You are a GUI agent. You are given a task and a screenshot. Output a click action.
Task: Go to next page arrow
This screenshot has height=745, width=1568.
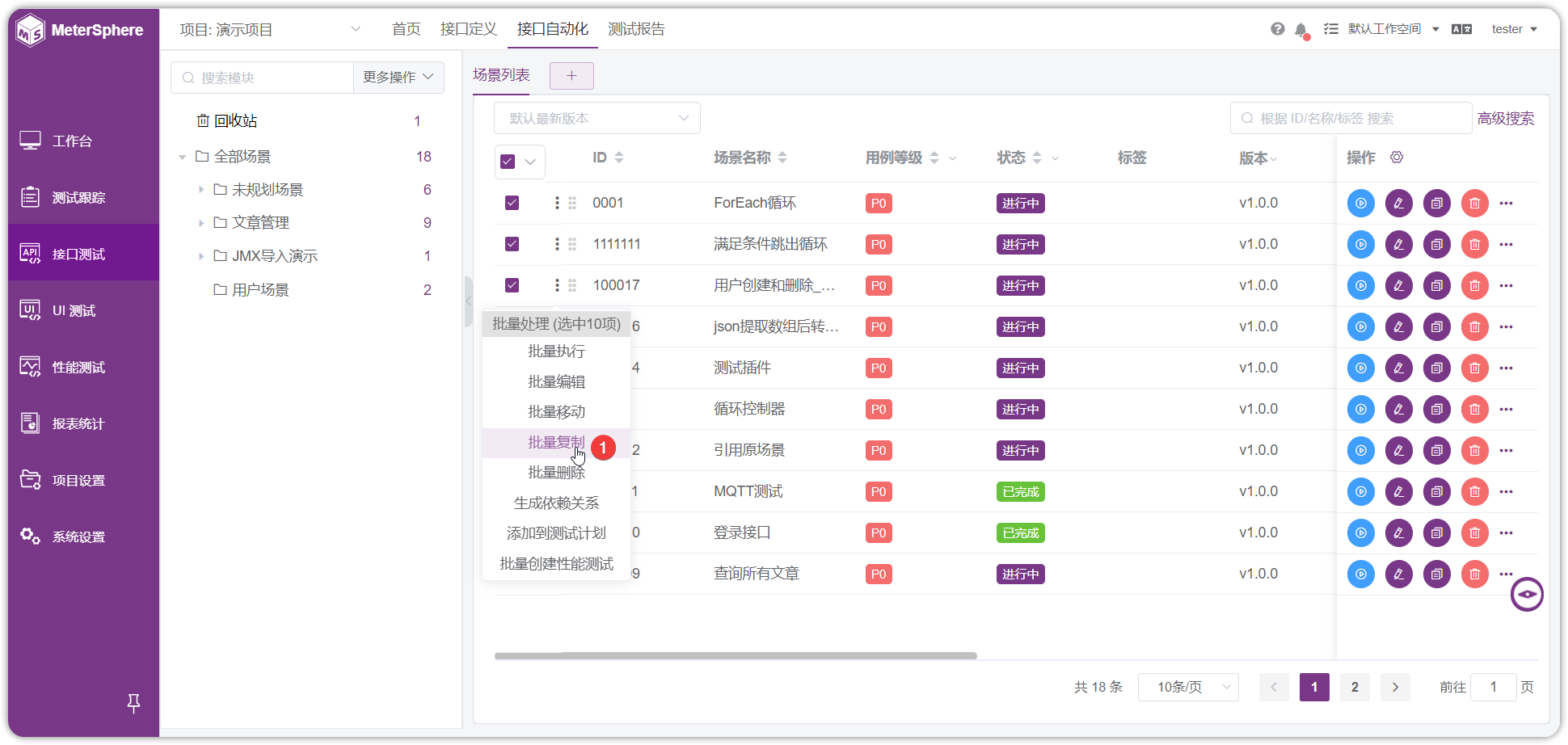[x=1395, y=687]
